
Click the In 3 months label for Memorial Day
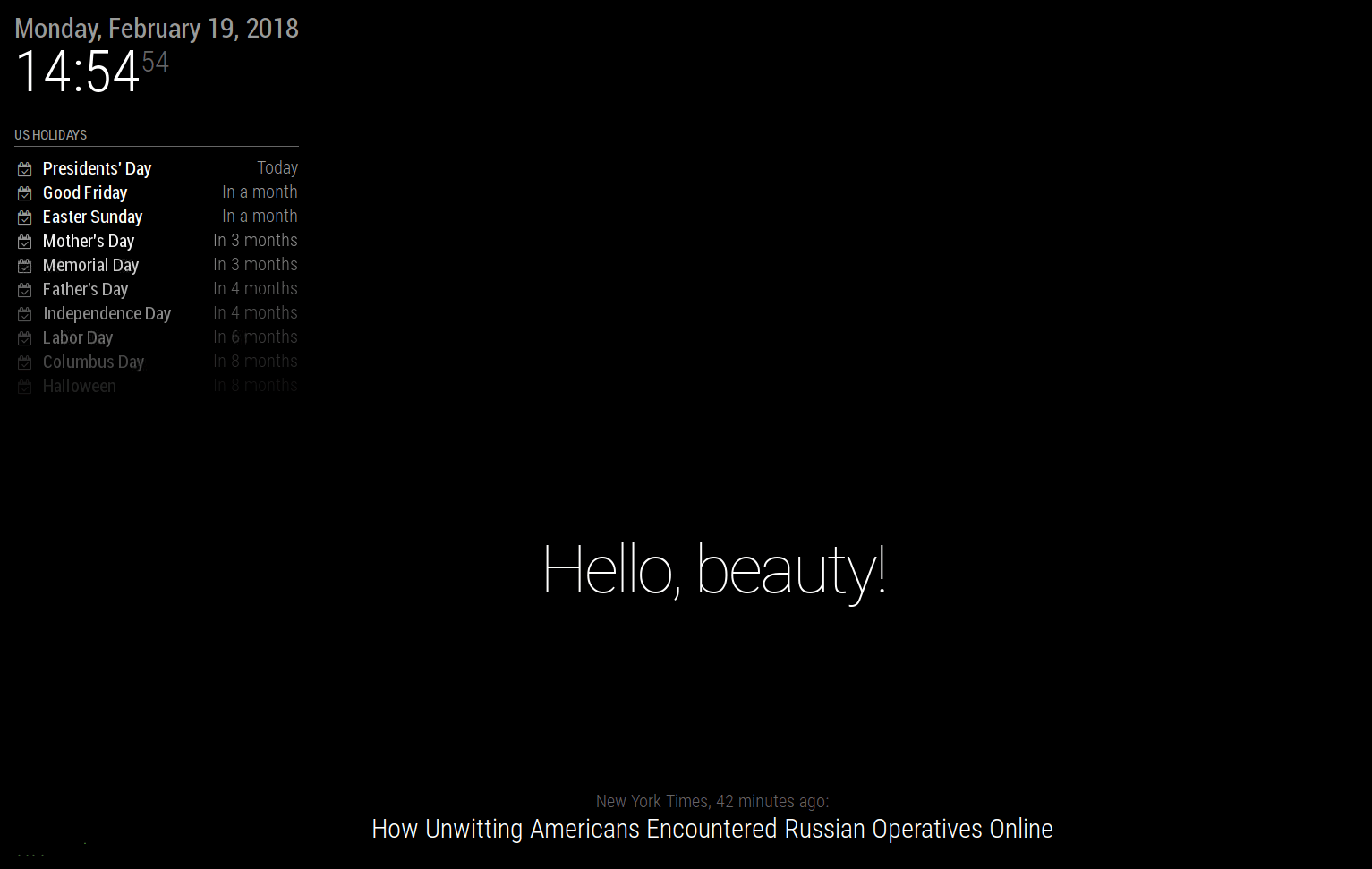(255, 264)
